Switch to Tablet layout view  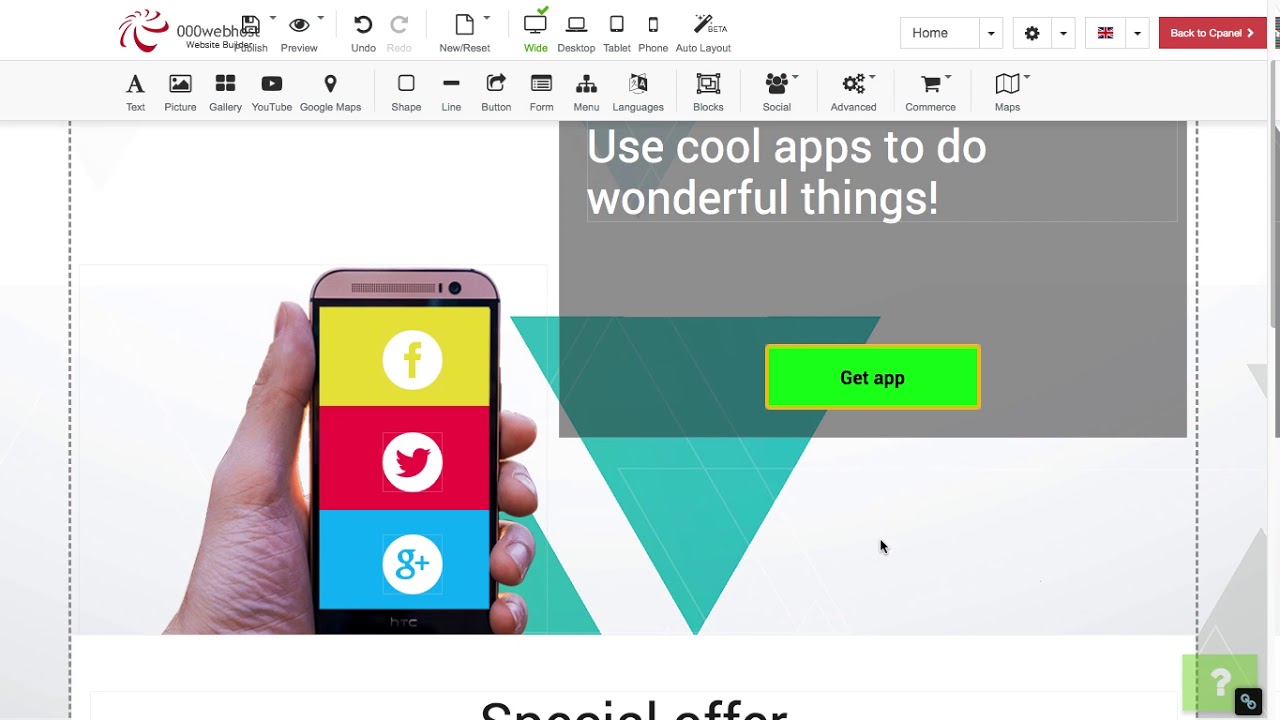coord(617,32)
